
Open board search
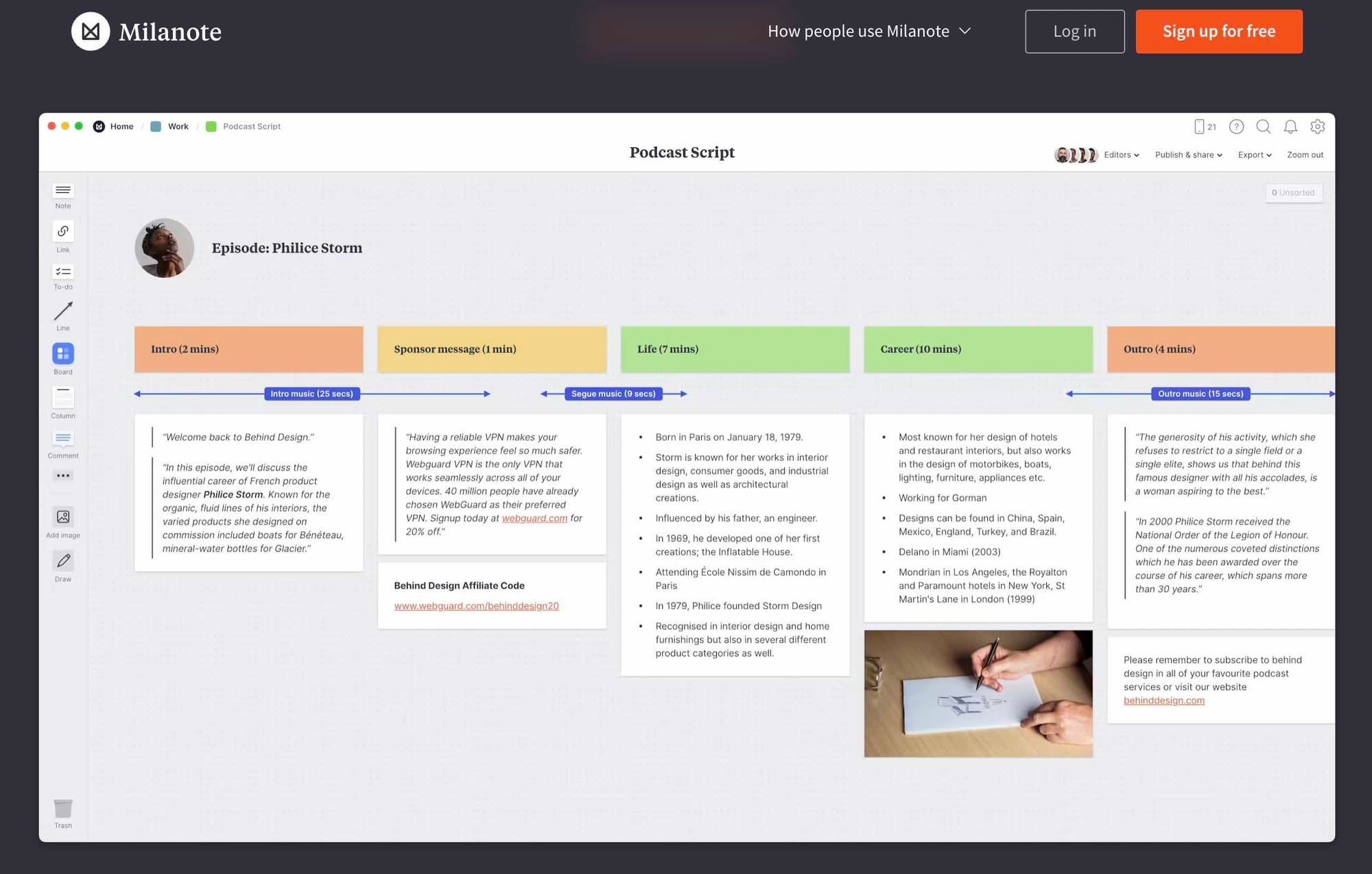point(1264,126)
